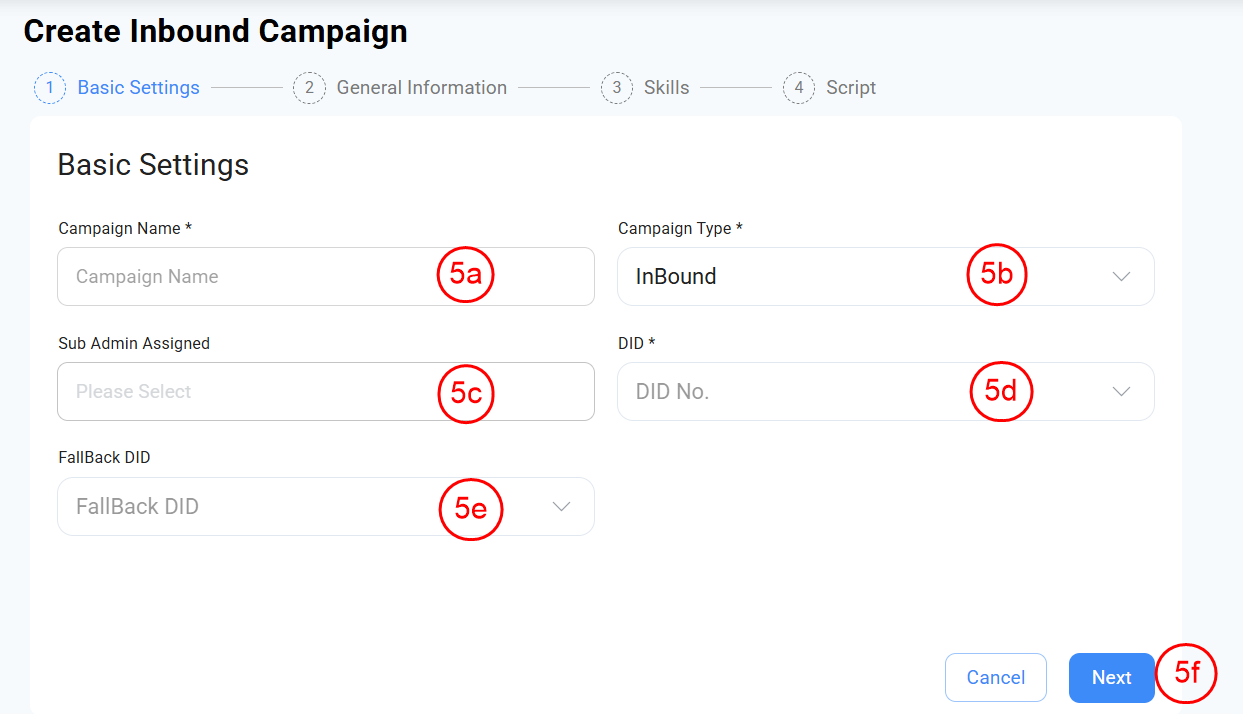Focus the Campaign Name text field
The width and height of the screenshot is (1243, 714).
click(x=240, y=277)
